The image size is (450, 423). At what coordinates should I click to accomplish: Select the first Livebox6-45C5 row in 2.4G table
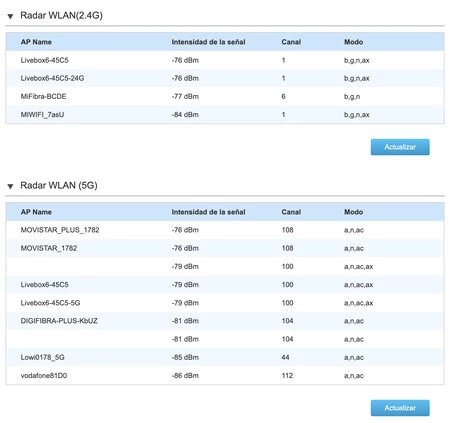pyautogui.click(x=225, y=60)
